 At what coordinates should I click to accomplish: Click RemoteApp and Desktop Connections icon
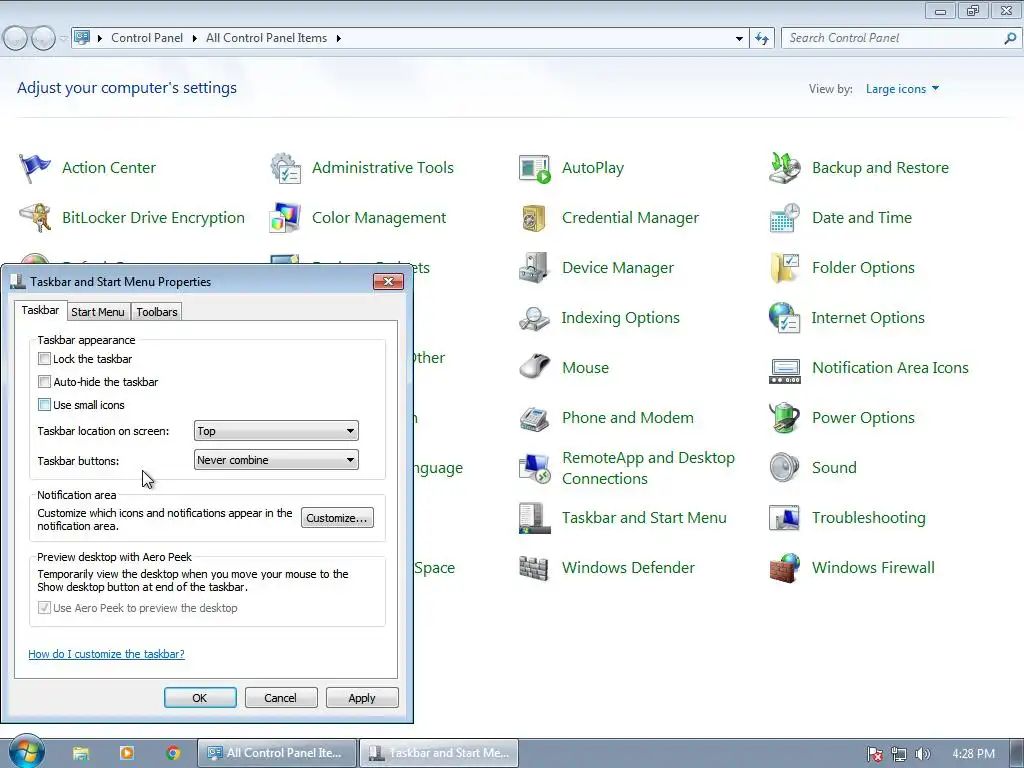coord(535,468)
